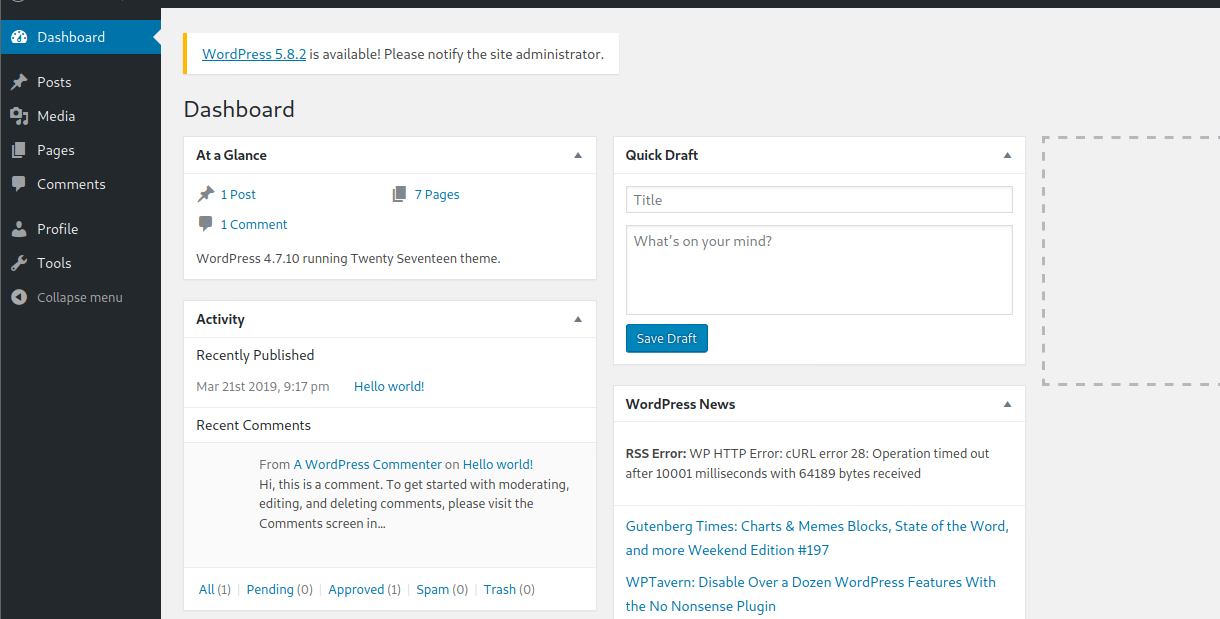Click the Profile person icon in sidebar
This screenshot has height=619, width=1220.
coord(19,229)
